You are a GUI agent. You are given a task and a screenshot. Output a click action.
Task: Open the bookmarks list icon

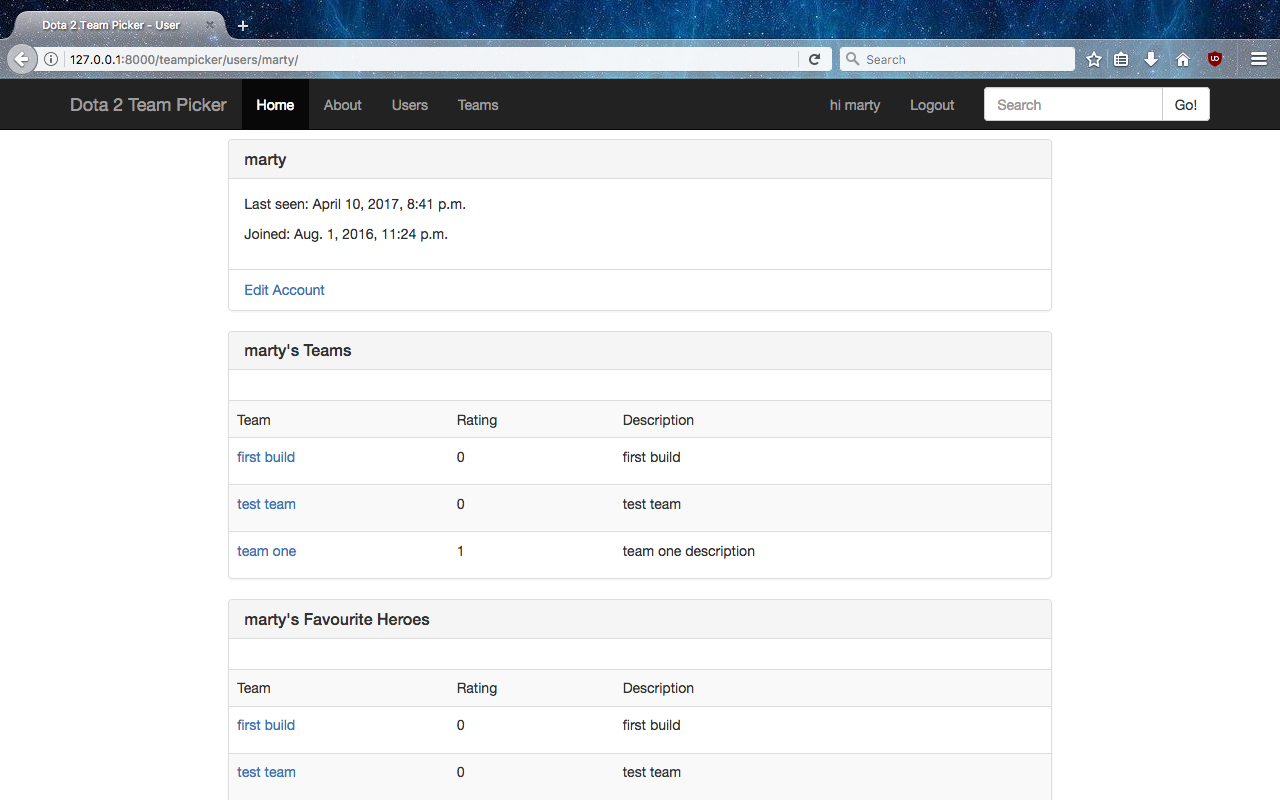tap(1121, 60)
